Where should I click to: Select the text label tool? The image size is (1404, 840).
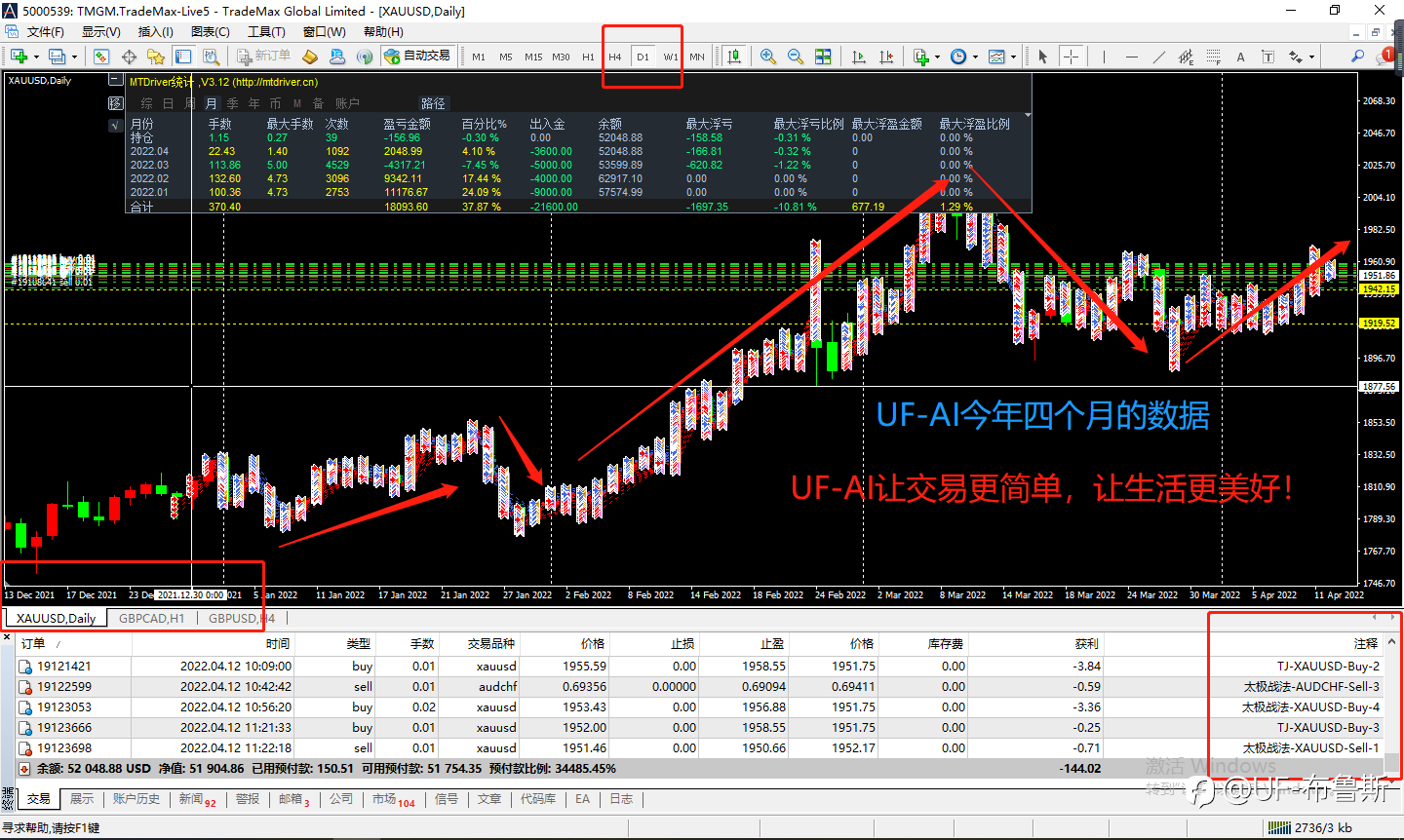tap(1267, 57)
